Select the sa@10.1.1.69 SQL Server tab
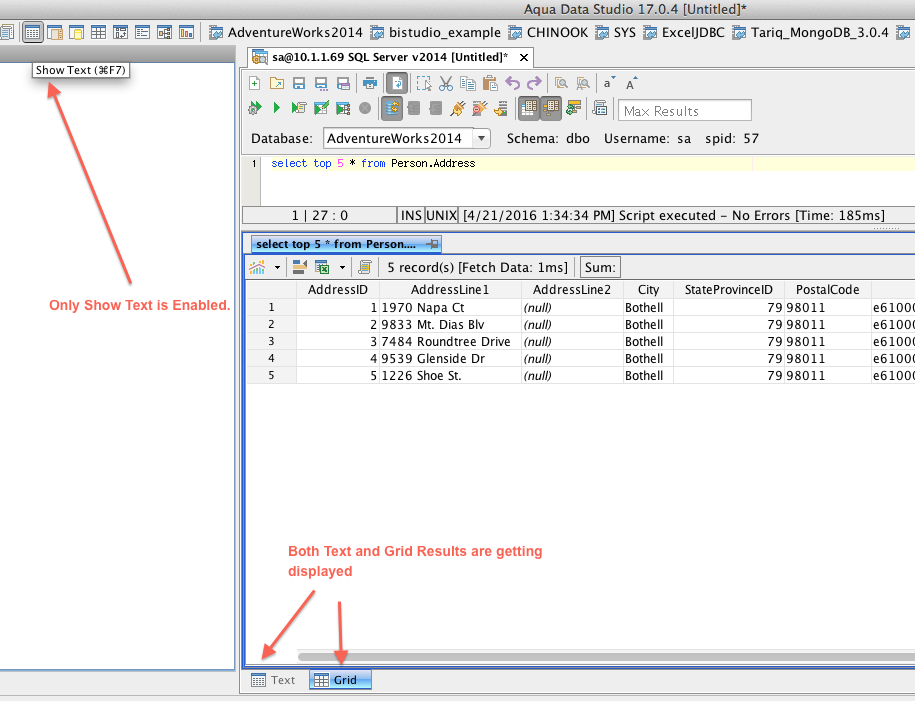 coord(390,57)
